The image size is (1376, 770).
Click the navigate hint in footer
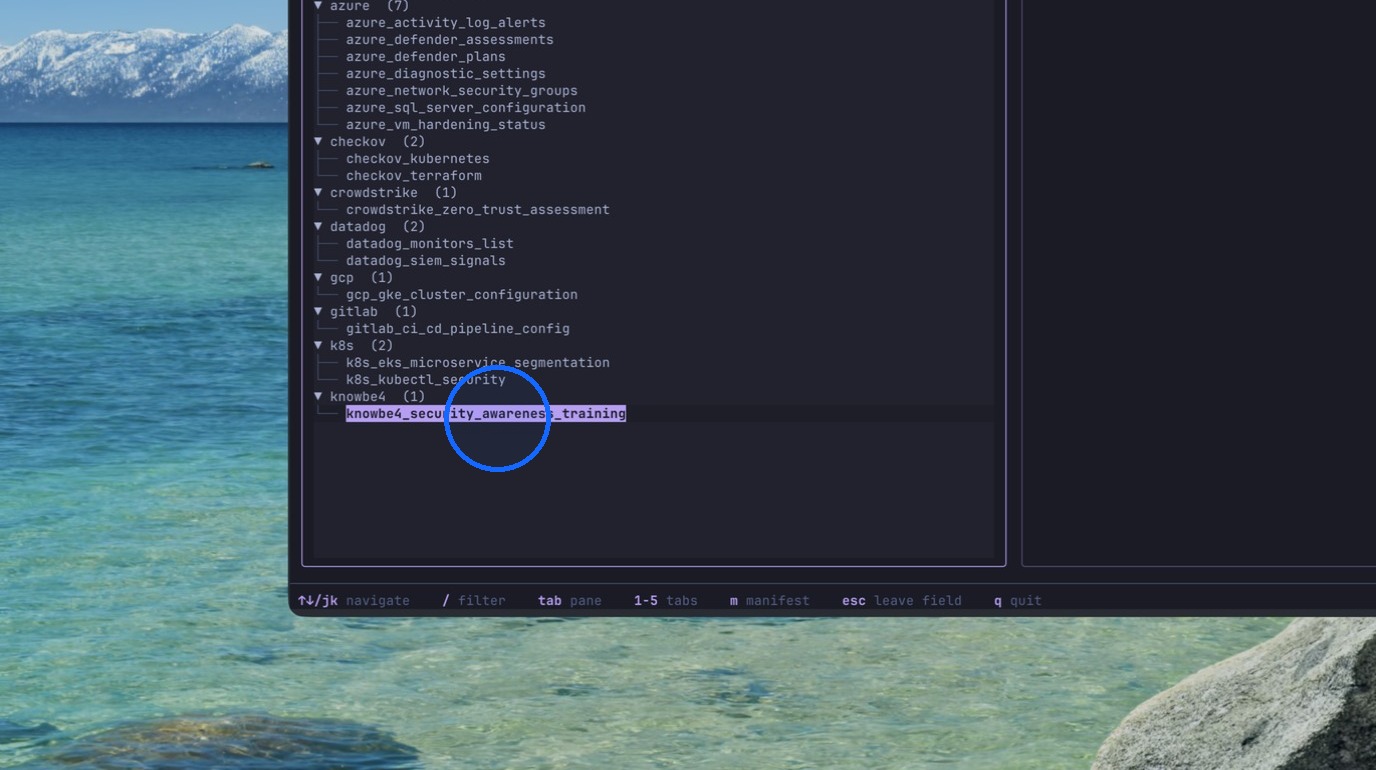click(x=354, y=601)
